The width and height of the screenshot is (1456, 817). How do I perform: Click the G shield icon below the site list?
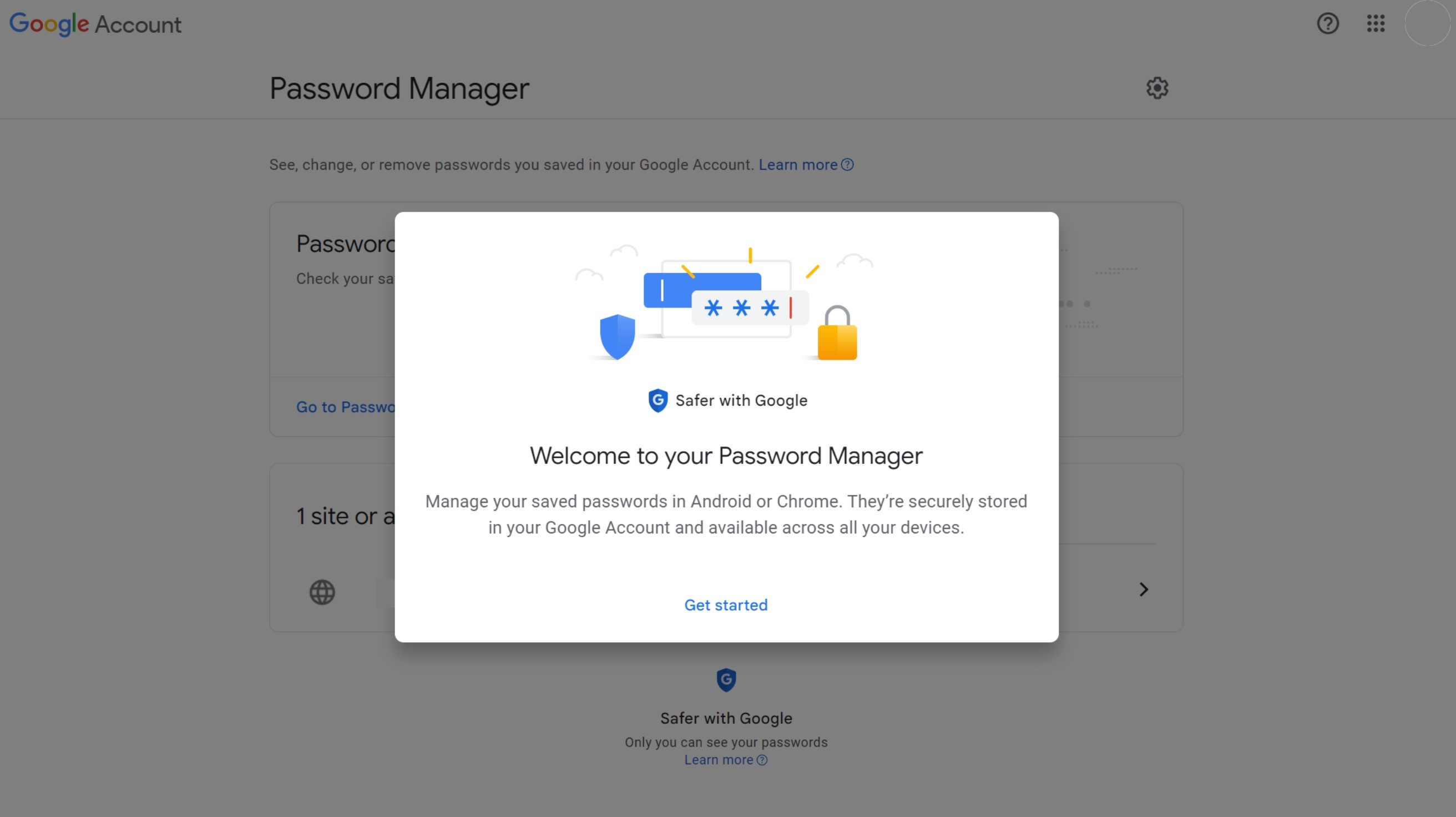click(726, 679)
